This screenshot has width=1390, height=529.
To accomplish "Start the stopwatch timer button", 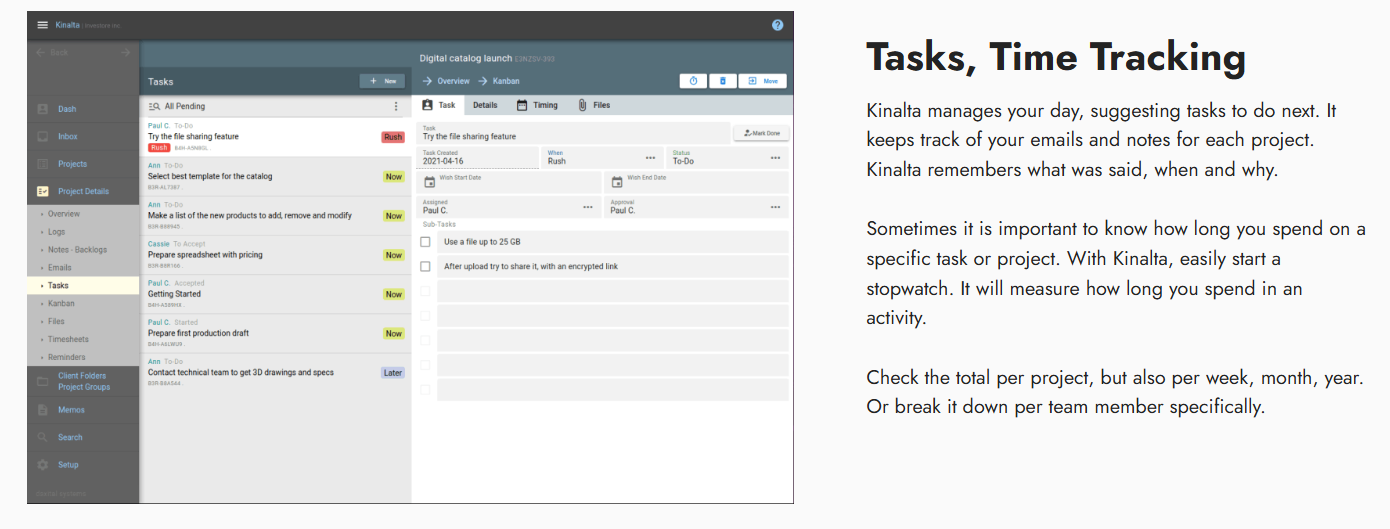I will [x=693, y=81].
